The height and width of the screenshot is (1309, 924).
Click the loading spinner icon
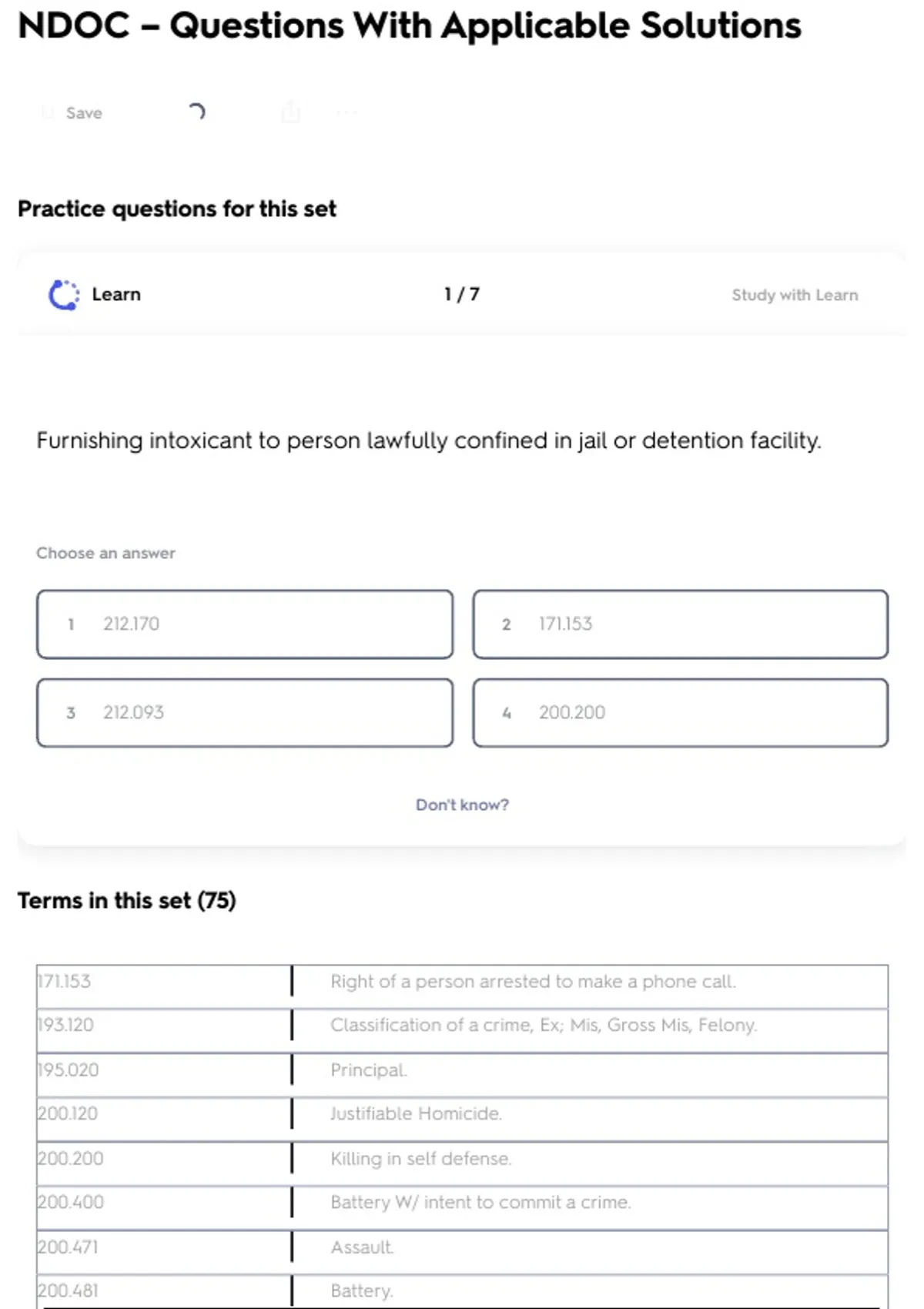(x=197, y=112)
